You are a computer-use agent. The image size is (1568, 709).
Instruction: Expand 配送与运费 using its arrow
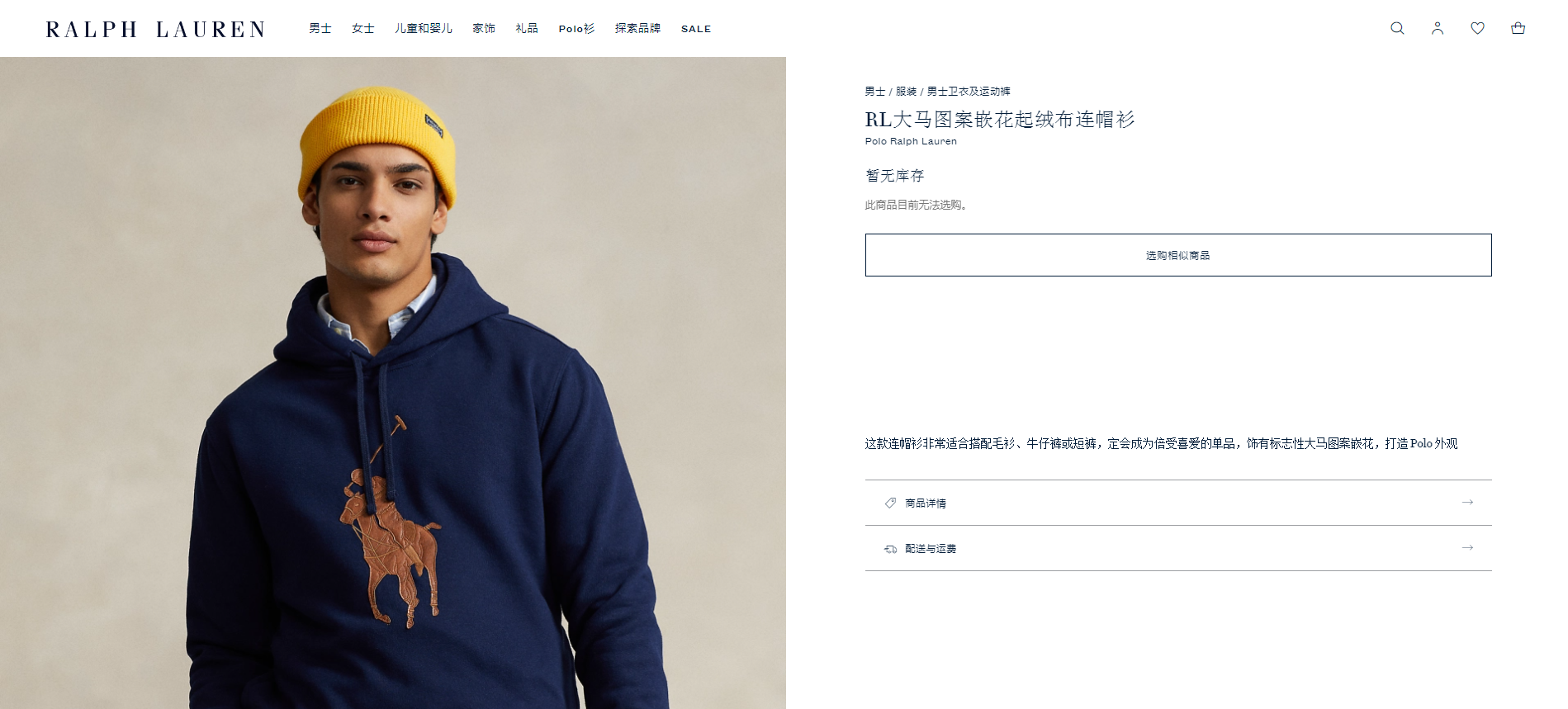[1467, 547]
